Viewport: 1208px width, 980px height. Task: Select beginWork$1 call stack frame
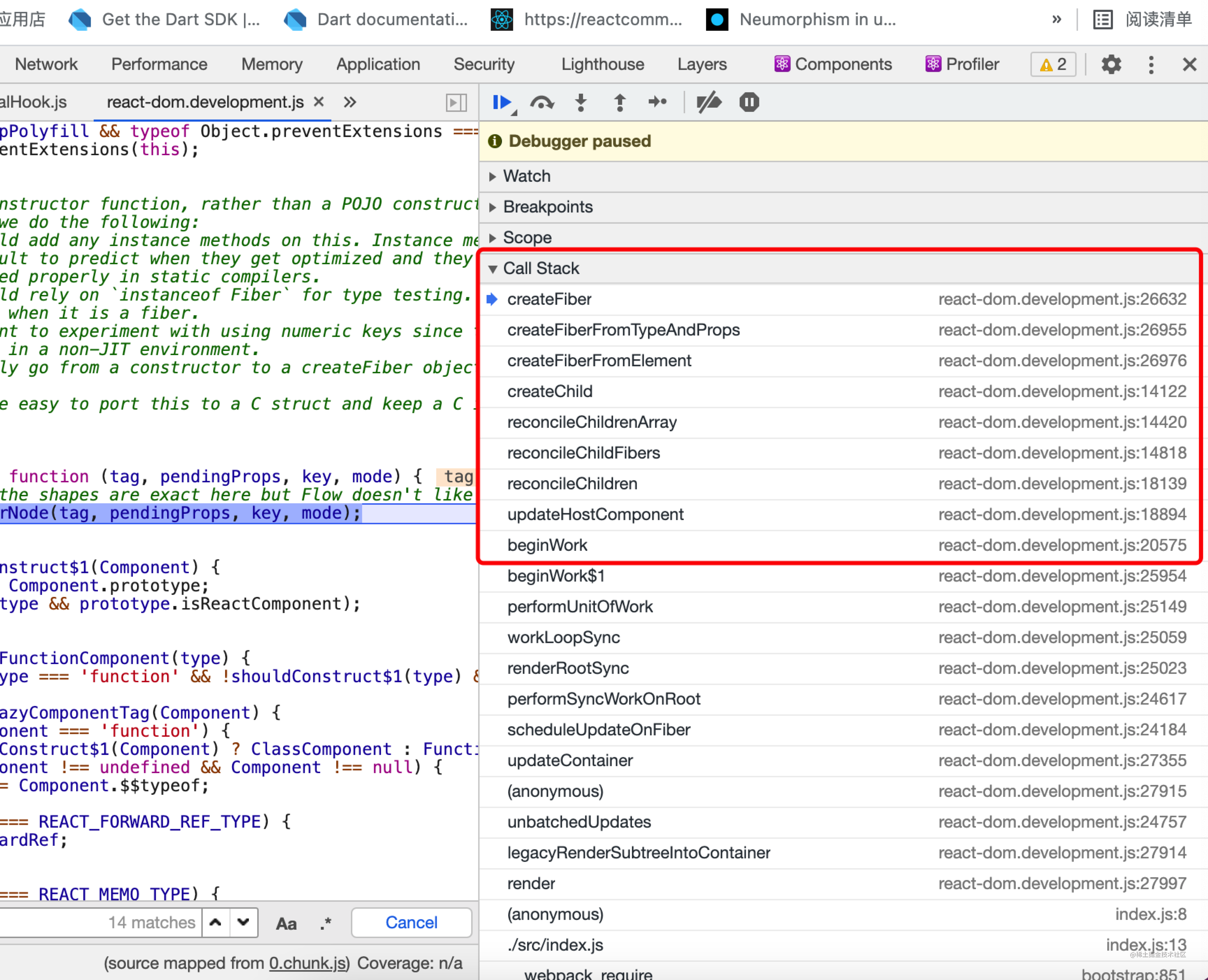(x=843, y=576)
